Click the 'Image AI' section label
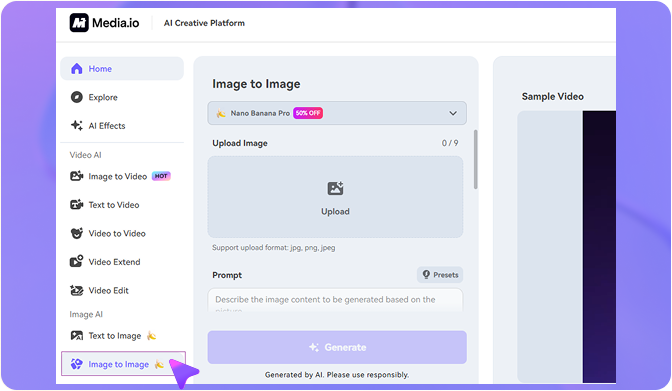 pyautogui.click(x=86, y=314)
